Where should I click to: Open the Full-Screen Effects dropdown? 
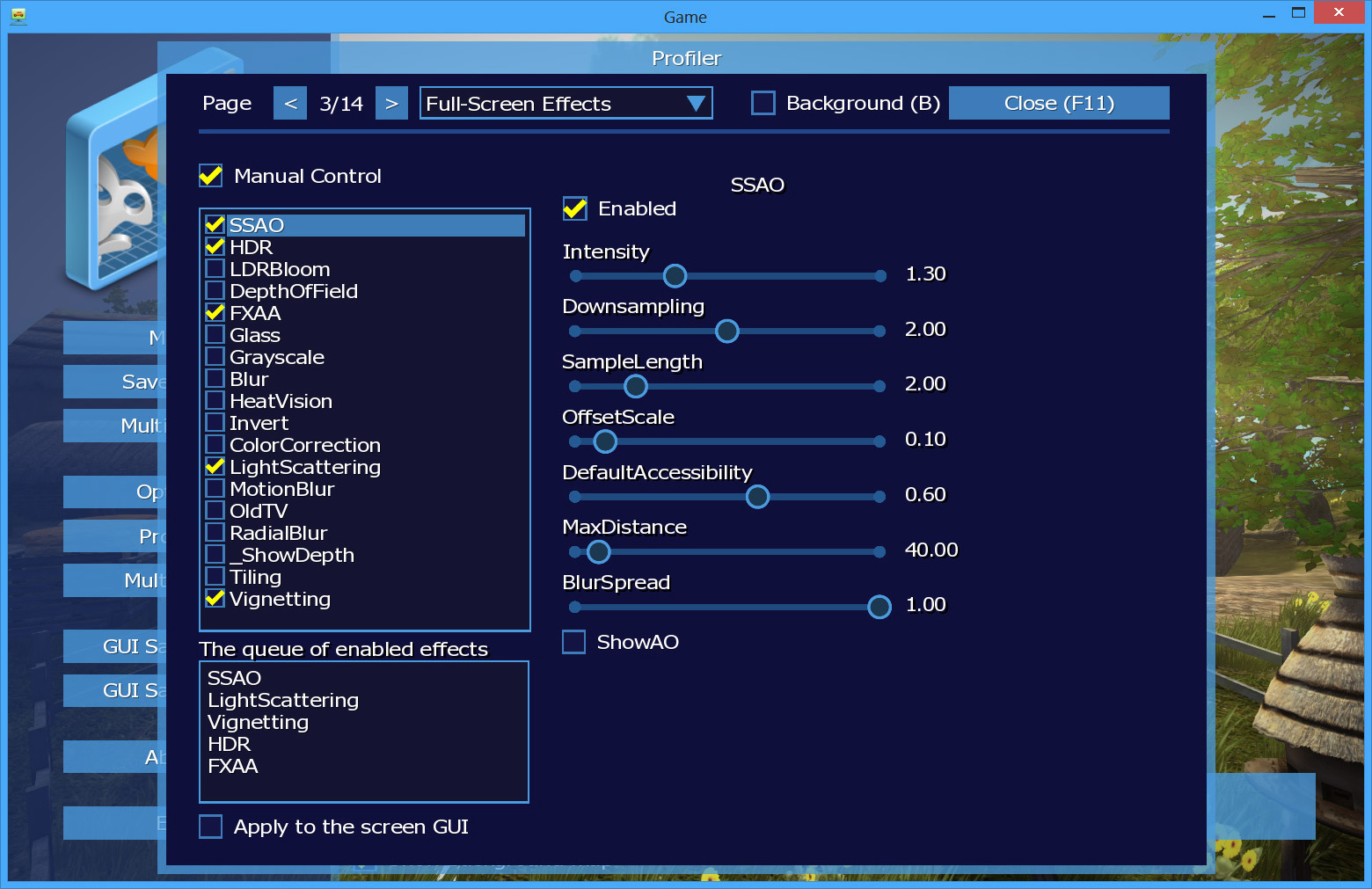point(565,104)
